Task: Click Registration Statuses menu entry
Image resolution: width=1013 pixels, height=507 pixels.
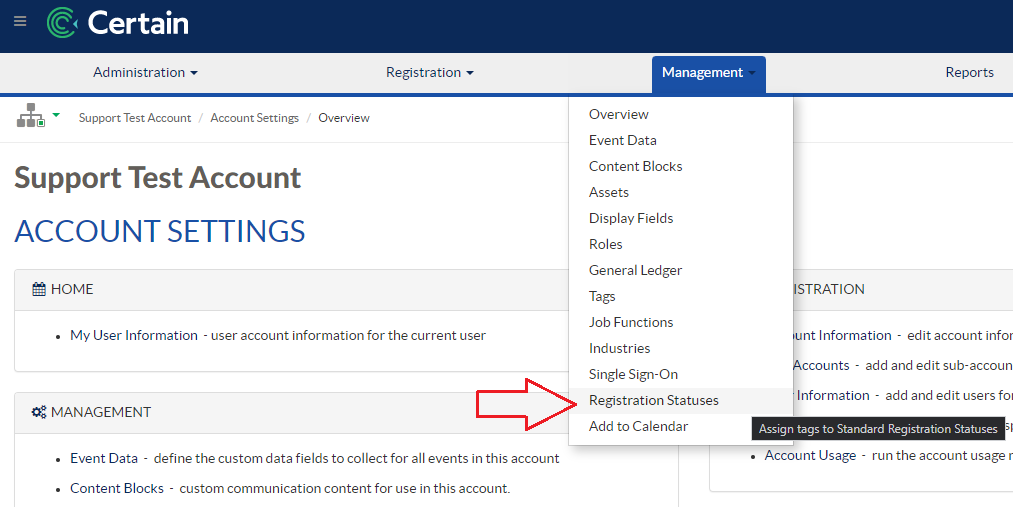Action: [653, 400]
